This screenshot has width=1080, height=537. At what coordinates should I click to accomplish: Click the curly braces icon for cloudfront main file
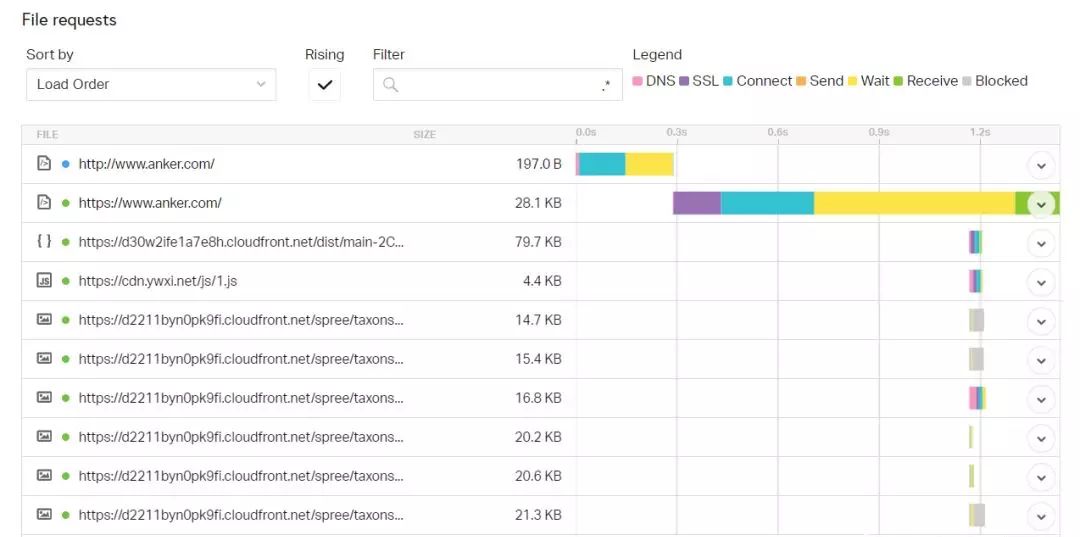click(43, 242)
